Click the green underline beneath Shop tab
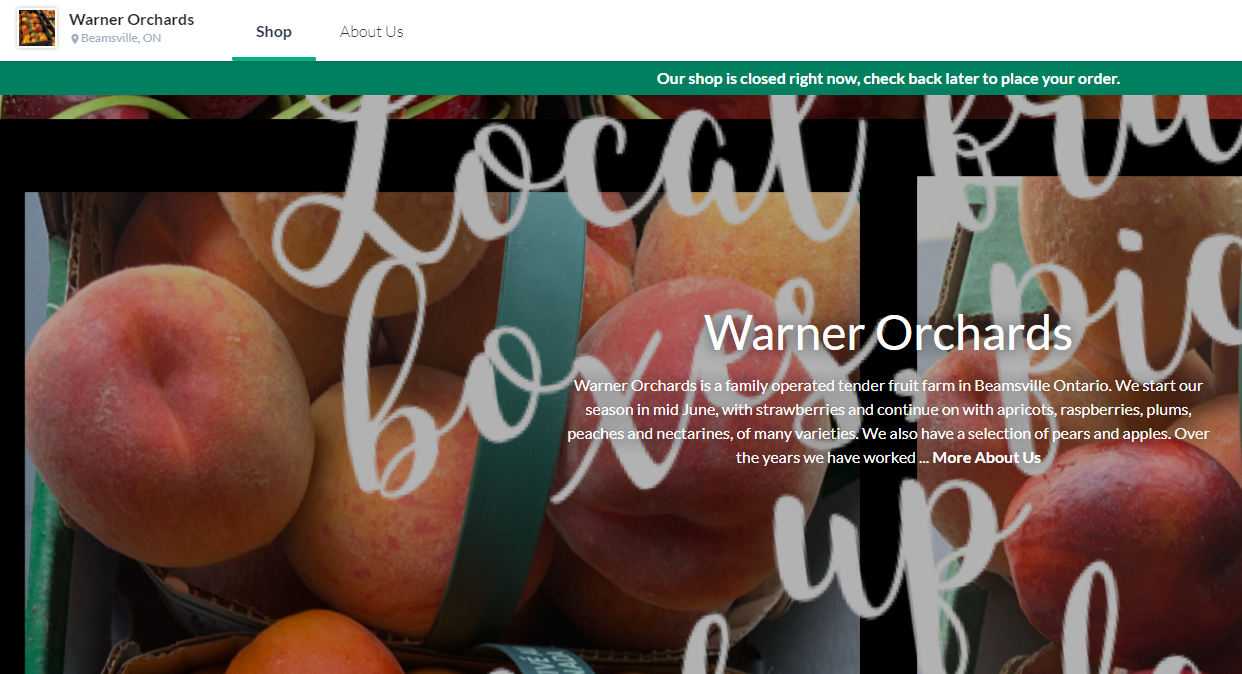1242x674 pixels. pyautogui.click(x=274, y=59)
